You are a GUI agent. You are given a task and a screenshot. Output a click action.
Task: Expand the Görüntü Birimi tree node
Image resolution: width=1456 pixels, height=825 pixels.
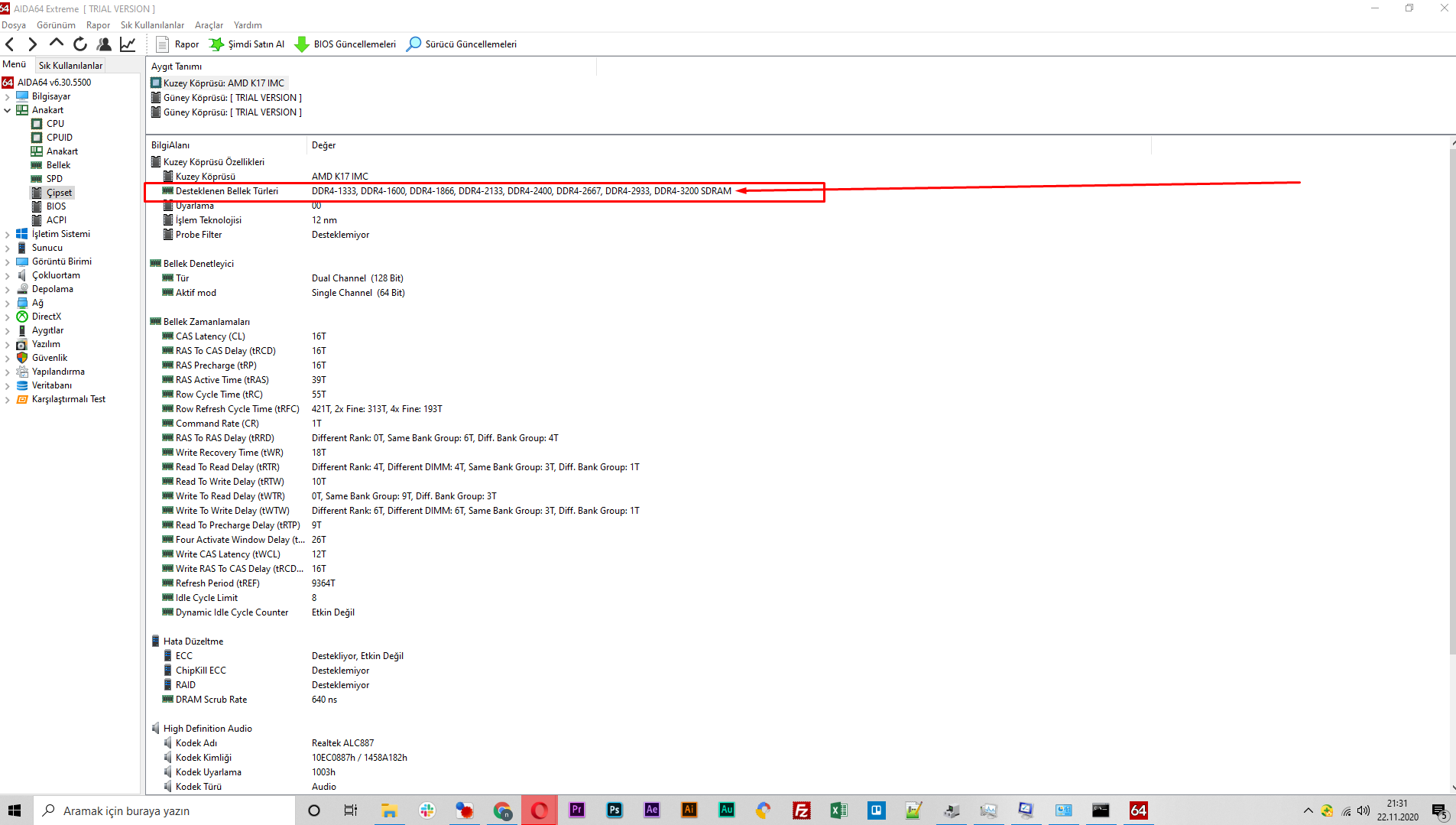[8, 261]
